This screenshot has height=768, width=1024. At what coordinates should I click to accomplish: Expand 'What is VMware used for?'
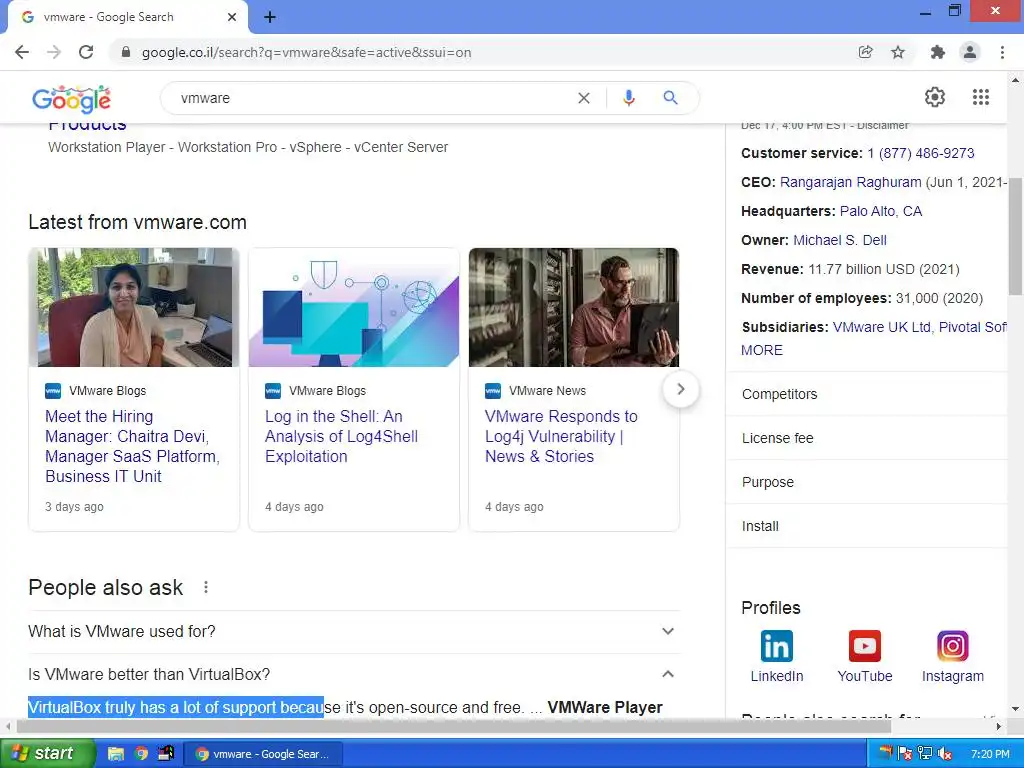click(354, 632)
